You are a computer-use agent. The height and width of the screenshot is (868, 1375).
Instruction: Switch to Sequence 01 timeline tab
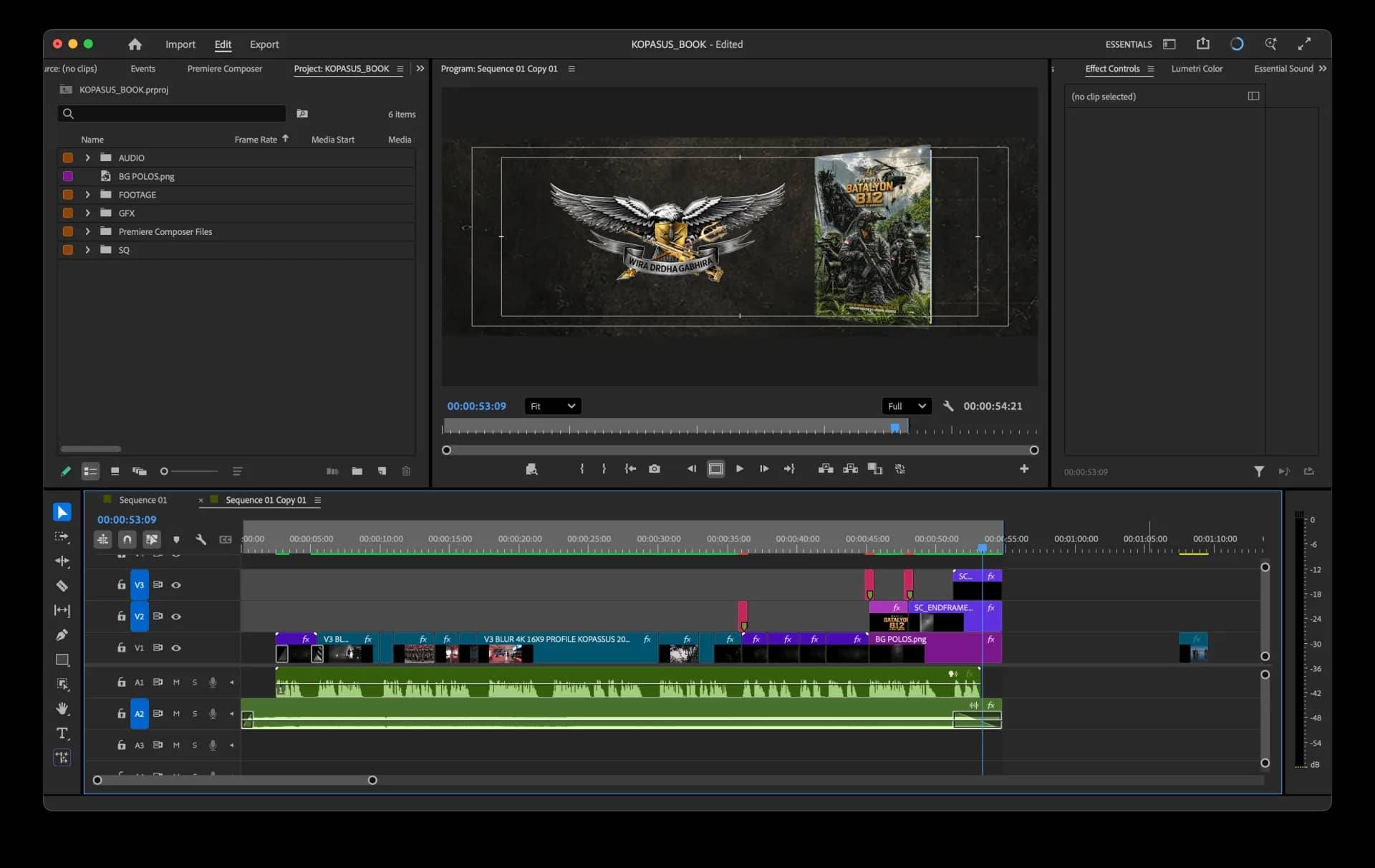click(x=143, y=500)
